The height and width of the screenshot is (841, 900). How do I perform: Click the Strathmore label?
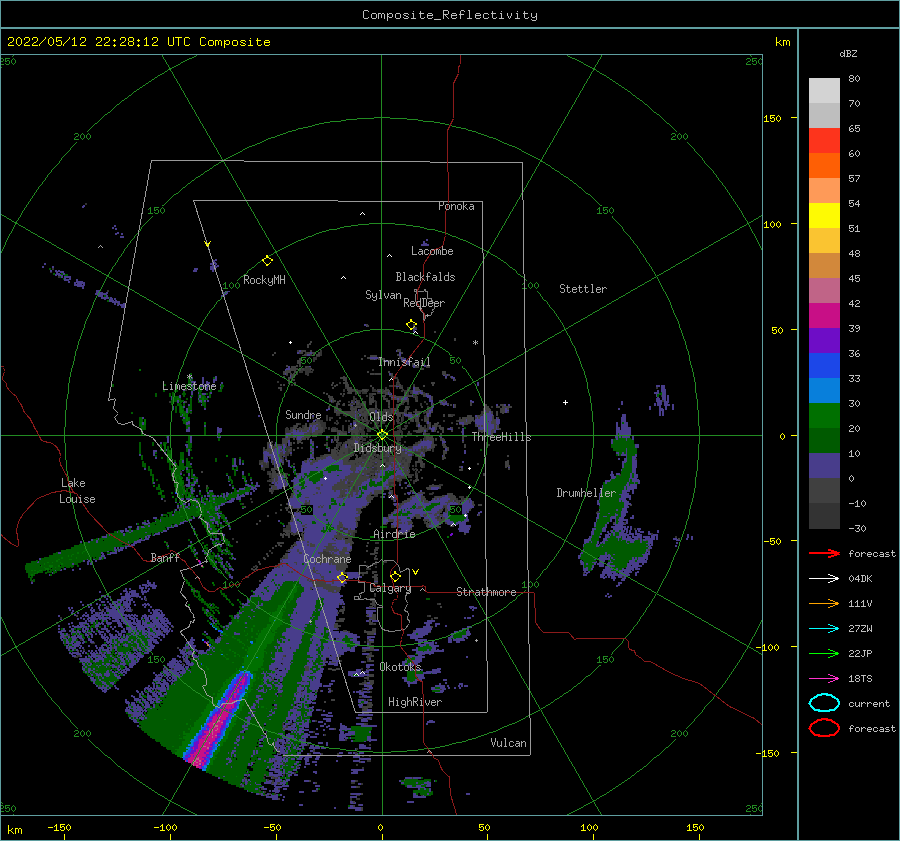[x=486, y=592]
